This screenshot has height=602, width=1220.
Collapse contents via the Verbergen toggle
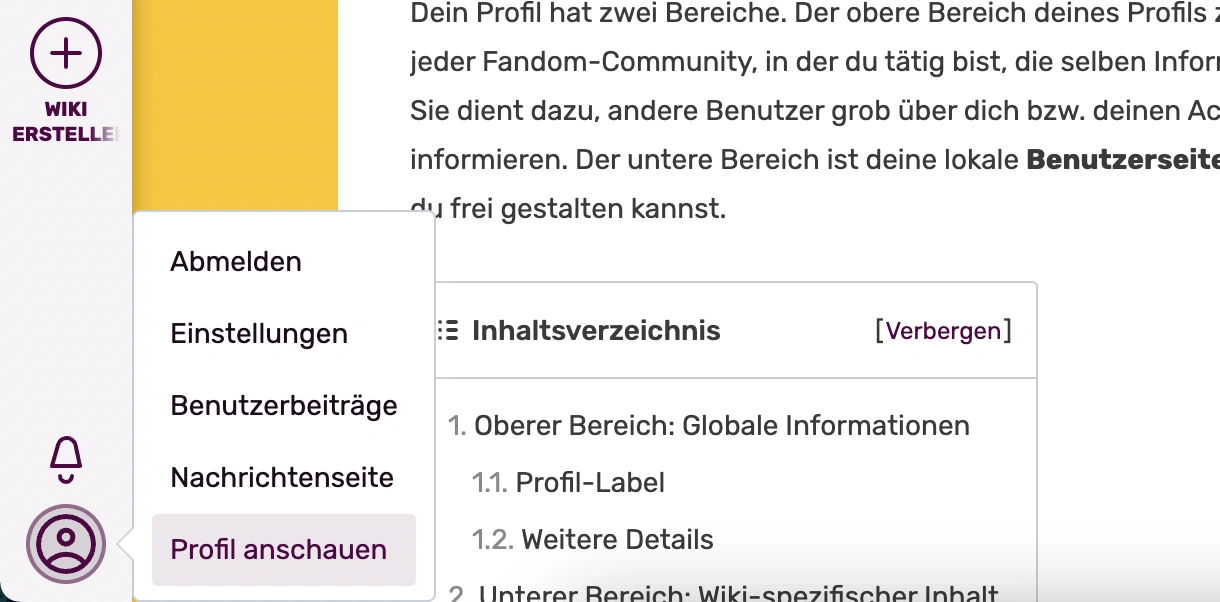coord(943,331)
